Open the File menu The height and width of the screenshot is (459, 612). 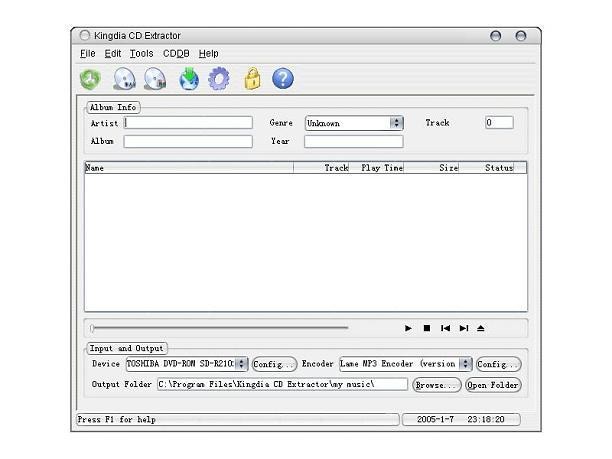[87, 53]
